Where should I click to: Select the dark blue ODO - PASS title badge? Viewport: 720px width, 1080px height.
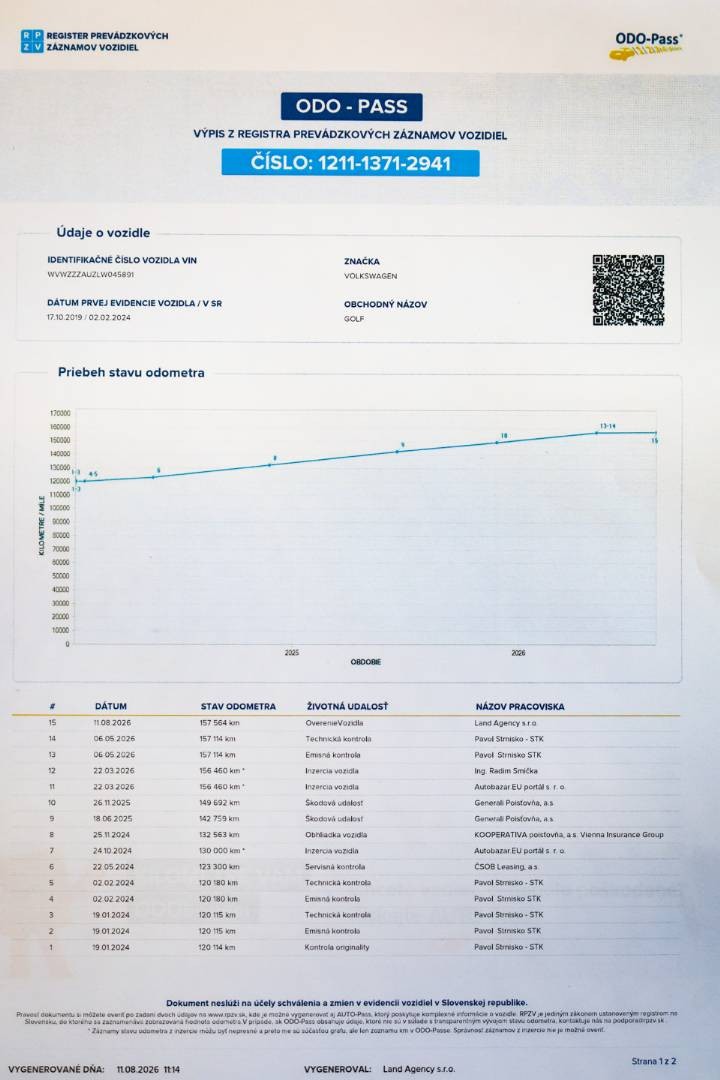coord(351,107)
